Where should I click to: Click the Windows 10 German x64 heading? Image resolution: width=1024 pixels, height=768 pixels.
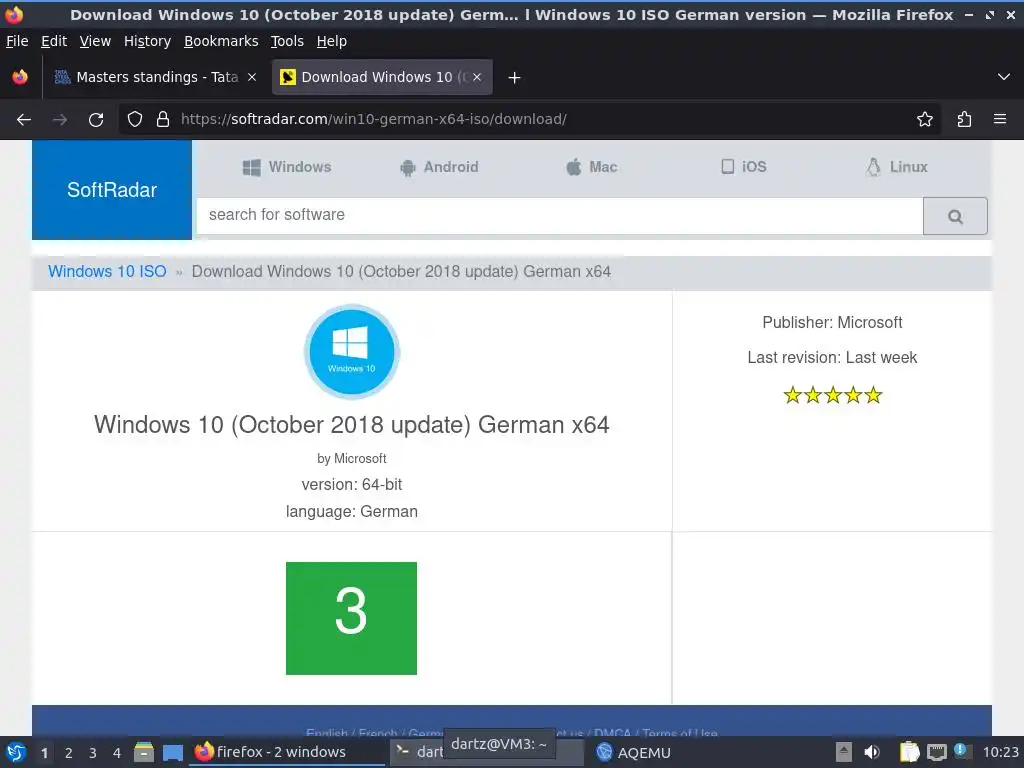[351, 424]
